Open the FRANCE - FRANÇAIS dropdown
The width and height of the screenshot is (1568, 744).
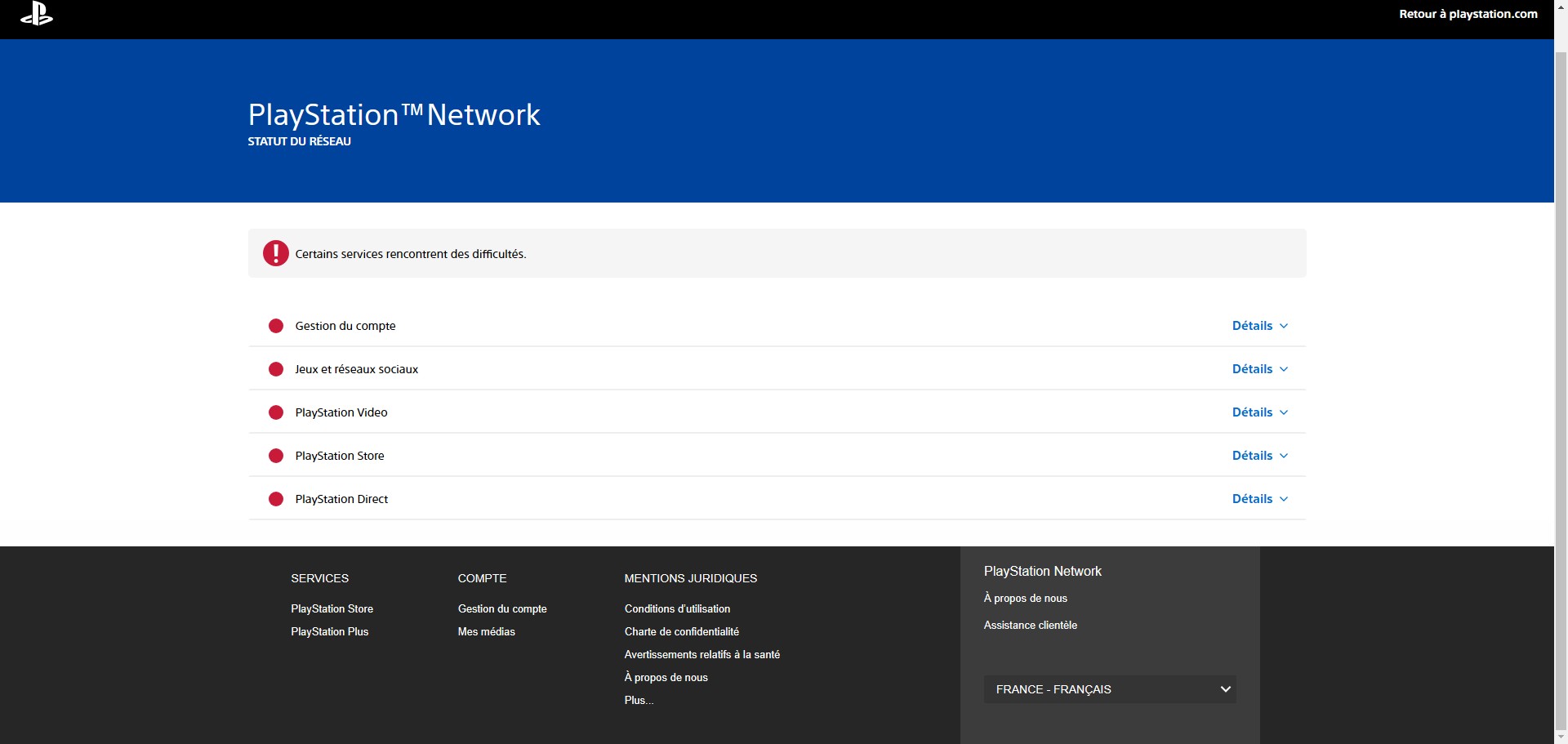click(x=1108, y=688)
